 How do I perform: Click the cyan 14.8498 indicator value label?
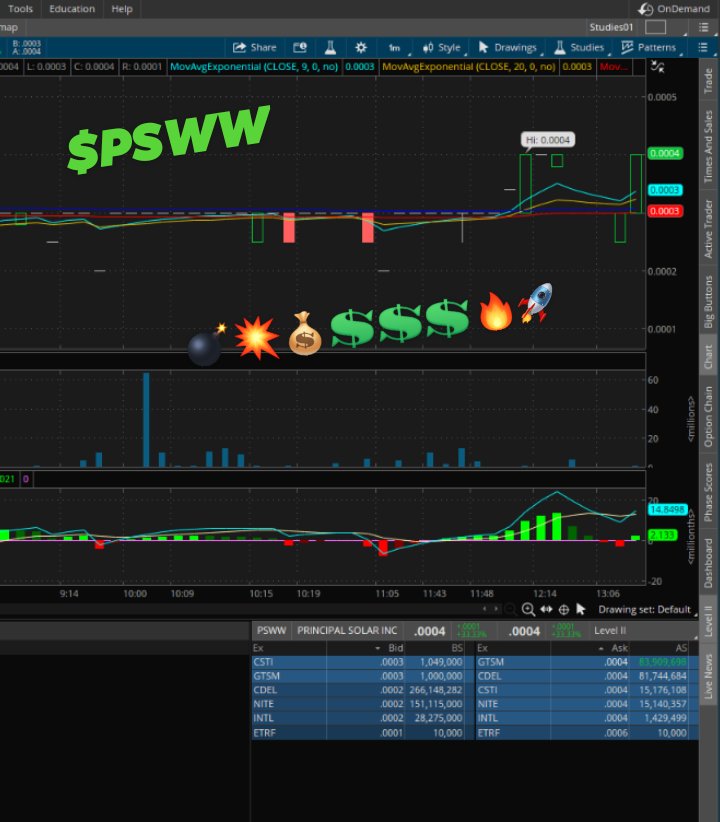pos(667,510)
